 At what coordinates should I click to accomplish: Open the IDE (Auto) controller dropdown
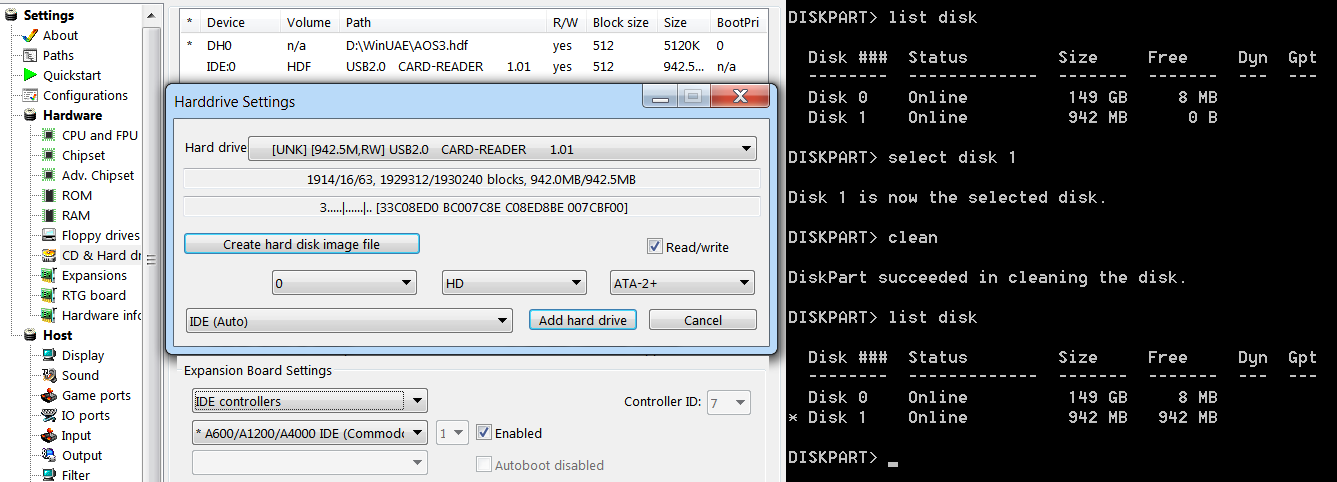349,321
